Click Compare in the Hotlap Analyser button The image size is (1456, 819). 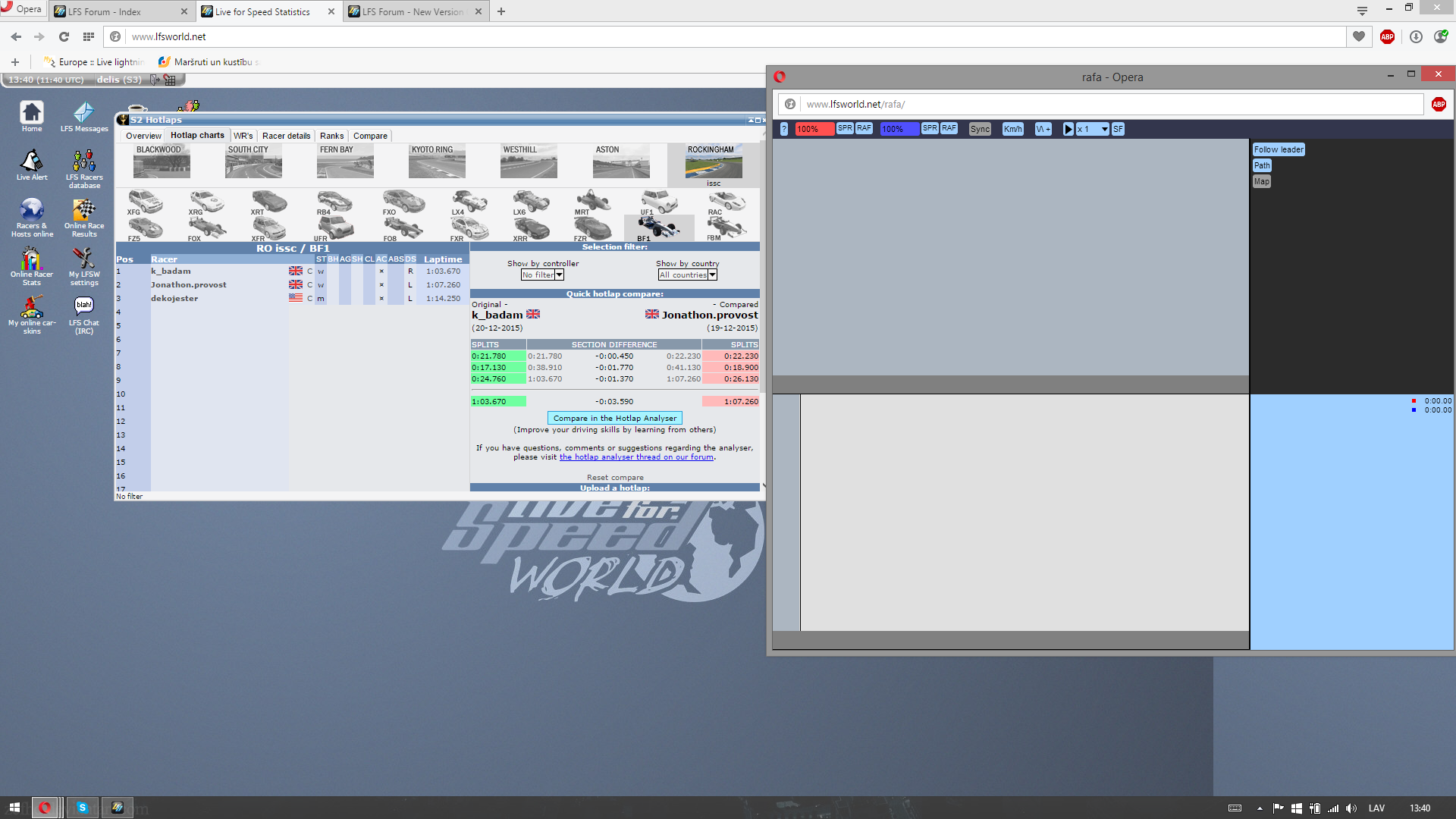click(x=614, y=418)
